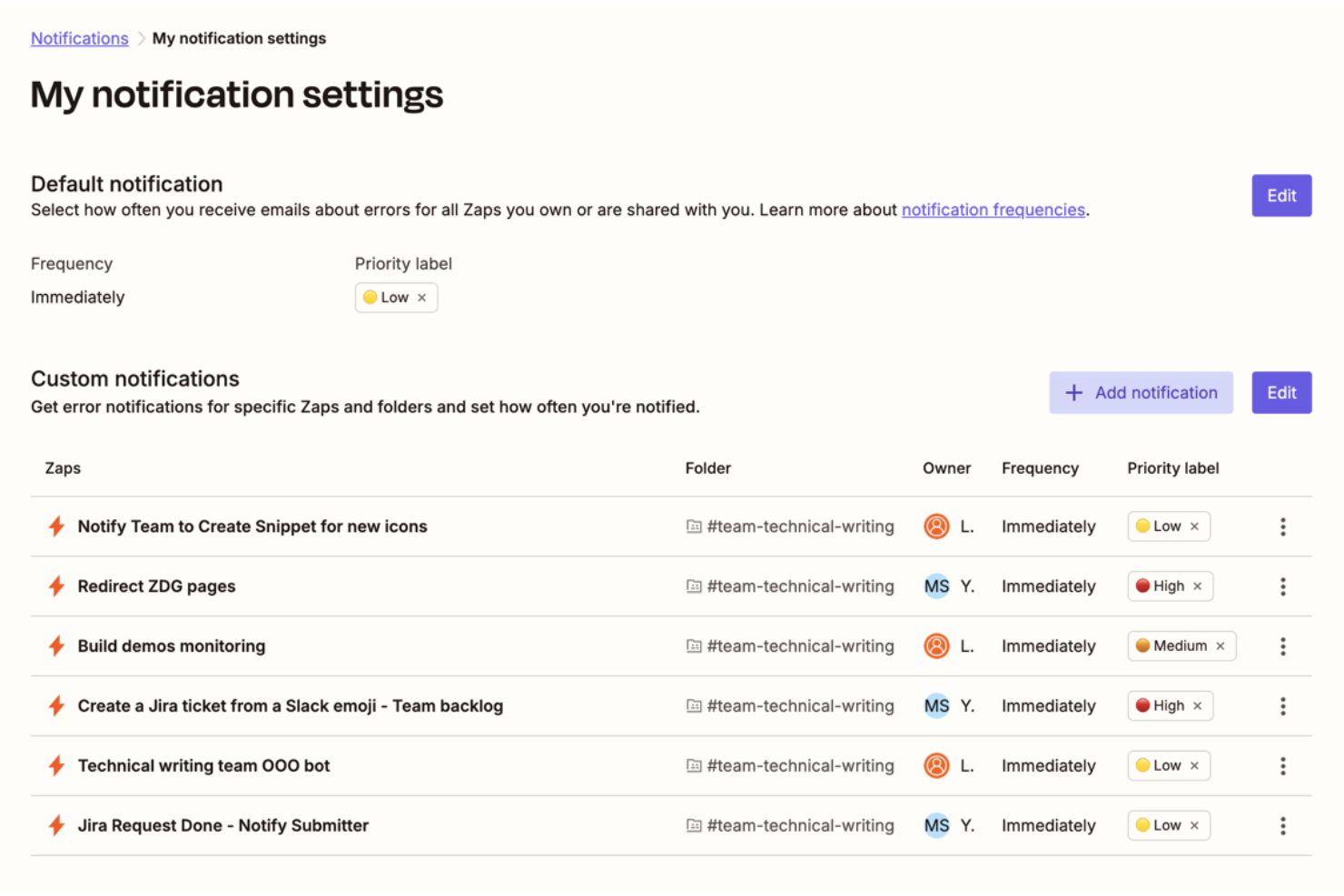Image resolution: width=1344 pixels, height=896 pixels.
Task: Click the Zap bolt icon for Create a Jira ticket
Action: click(56, 706)
